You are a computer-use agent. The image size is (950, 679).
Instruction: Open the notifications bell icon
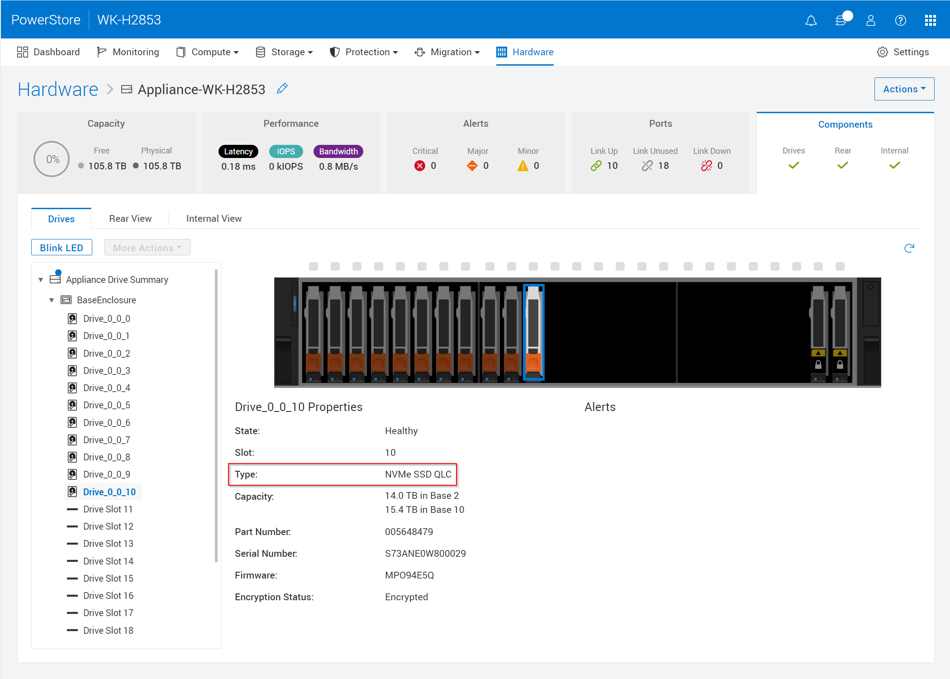click(x=811, y=19)
